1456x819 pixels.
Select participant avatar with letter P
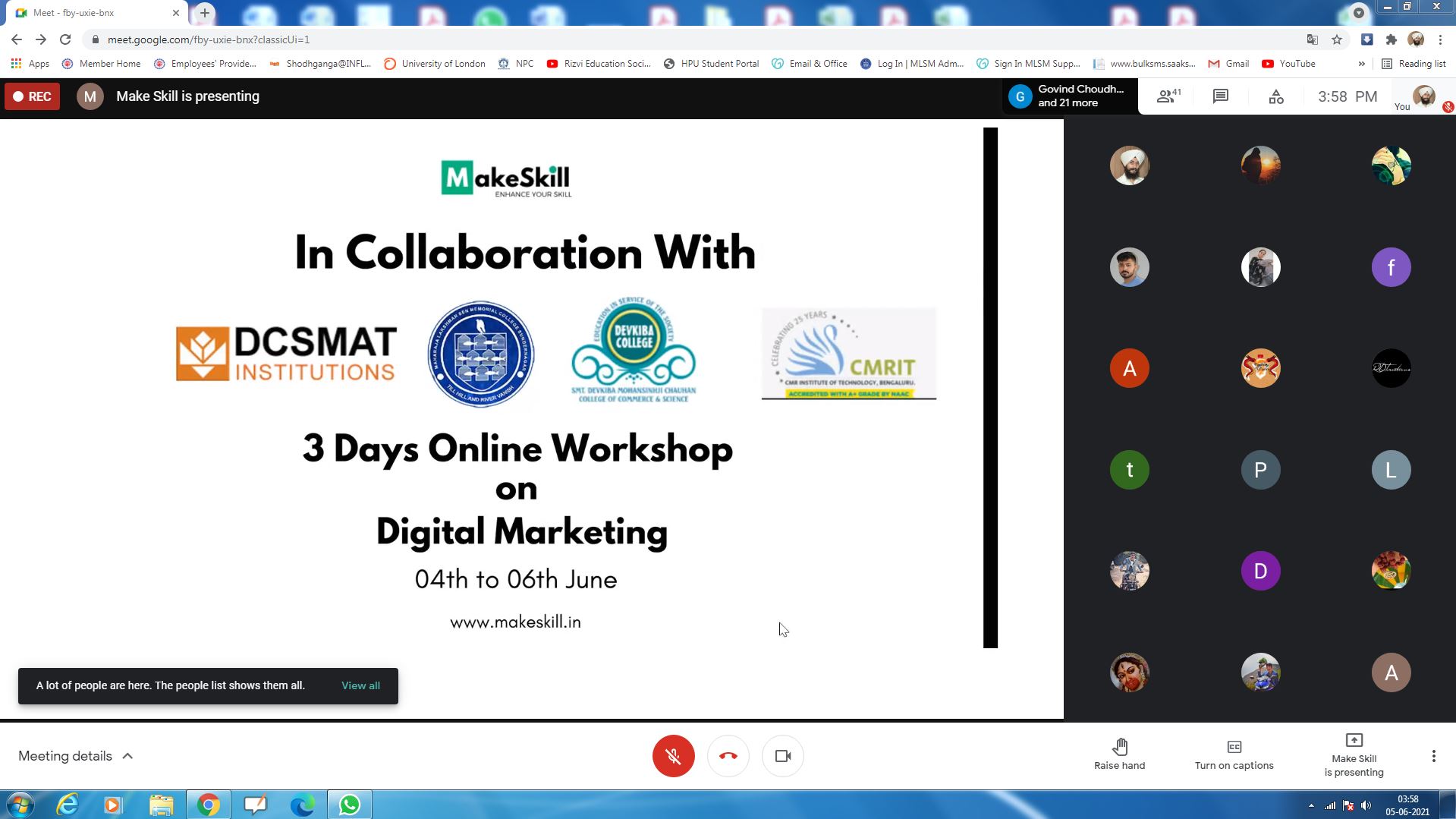click(1260, 470)
